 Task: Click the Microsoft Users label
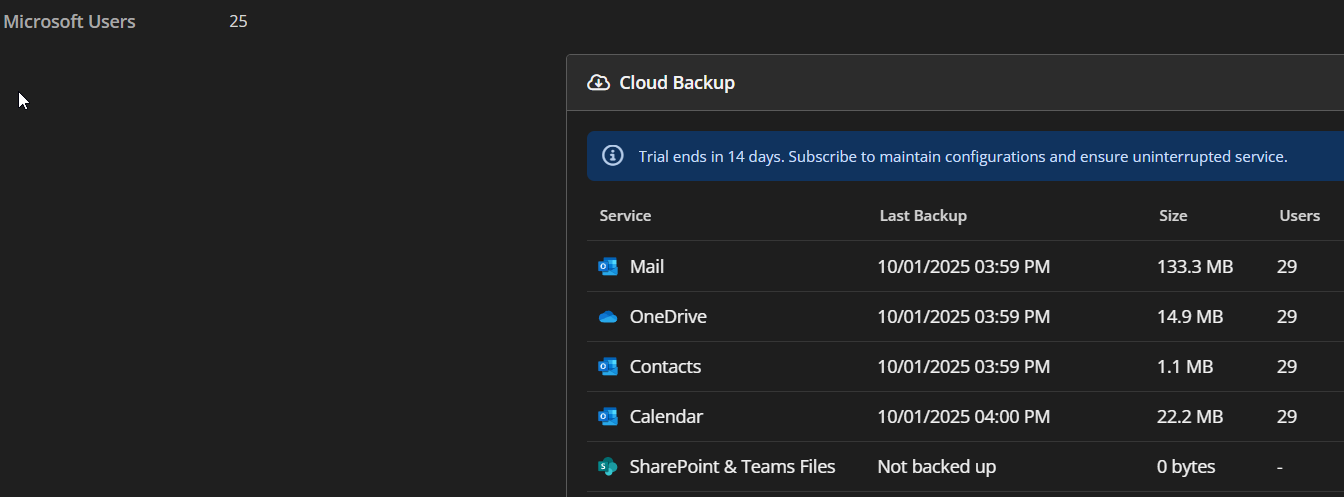(x=70, y=22)
